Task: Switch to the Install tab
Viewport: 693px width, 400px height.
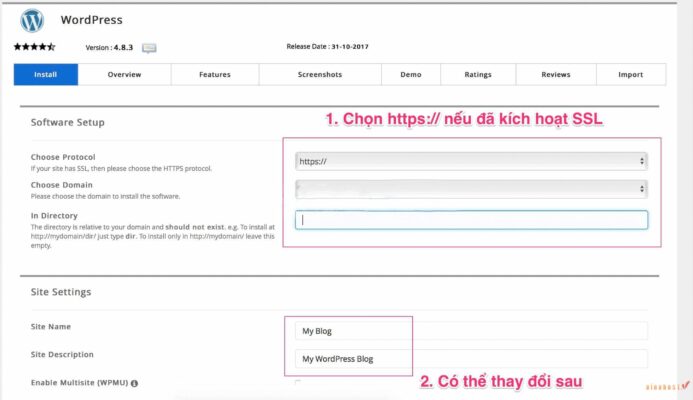Action: tap(46, 75)
